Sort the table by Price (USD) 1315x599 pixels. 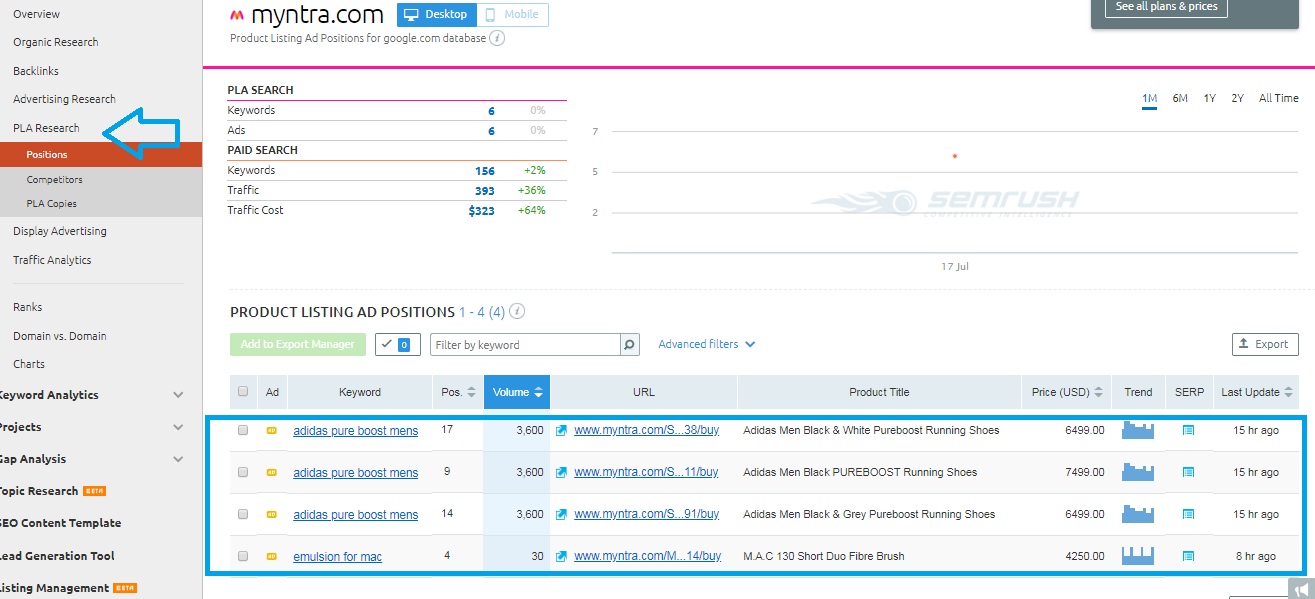pos(1067,392)
